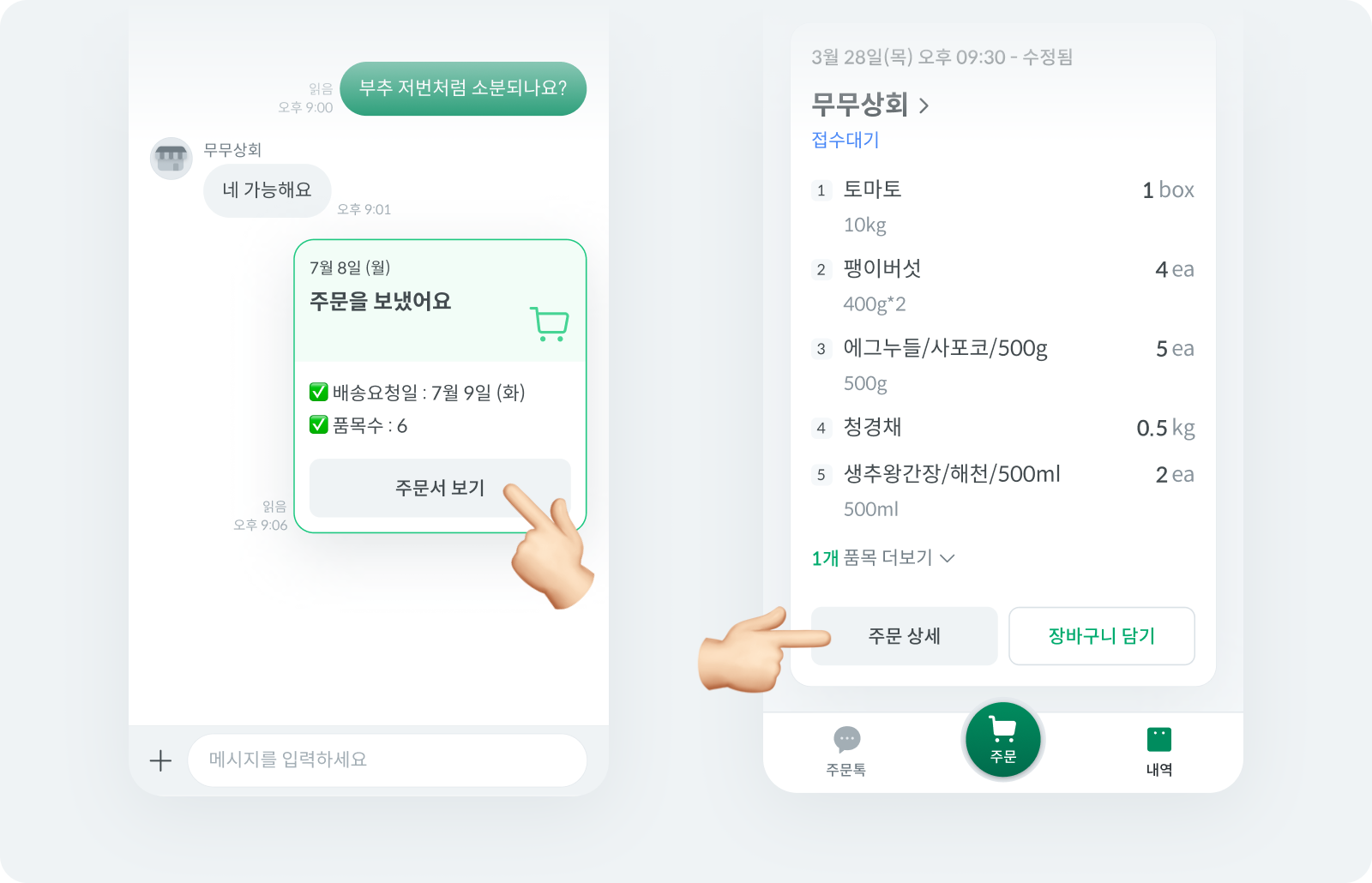
Task: Tap the green 주문 cart button
Action: pos(1003,740)
